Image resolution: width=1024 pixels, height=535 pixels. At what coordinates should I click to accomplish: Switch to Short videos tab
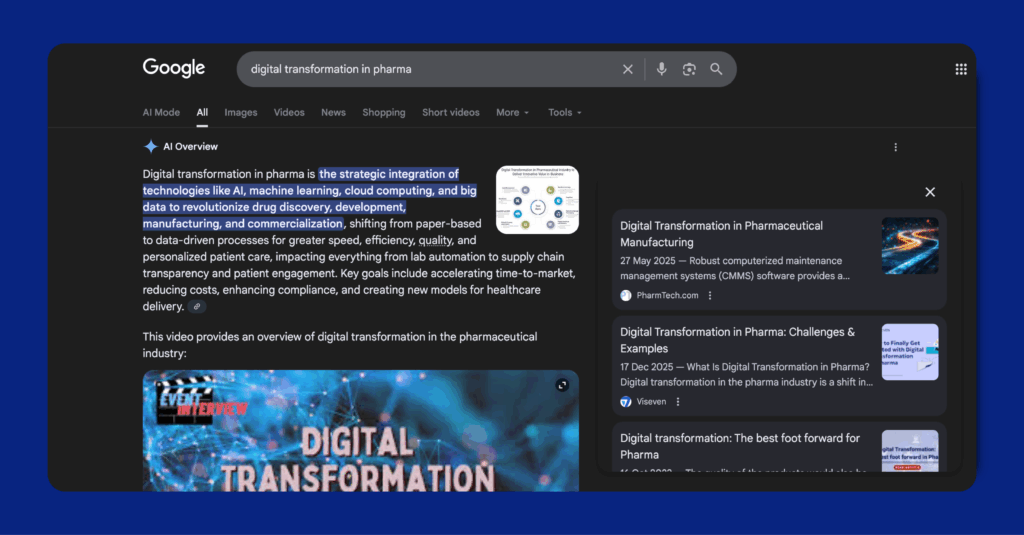coord(451,112)
